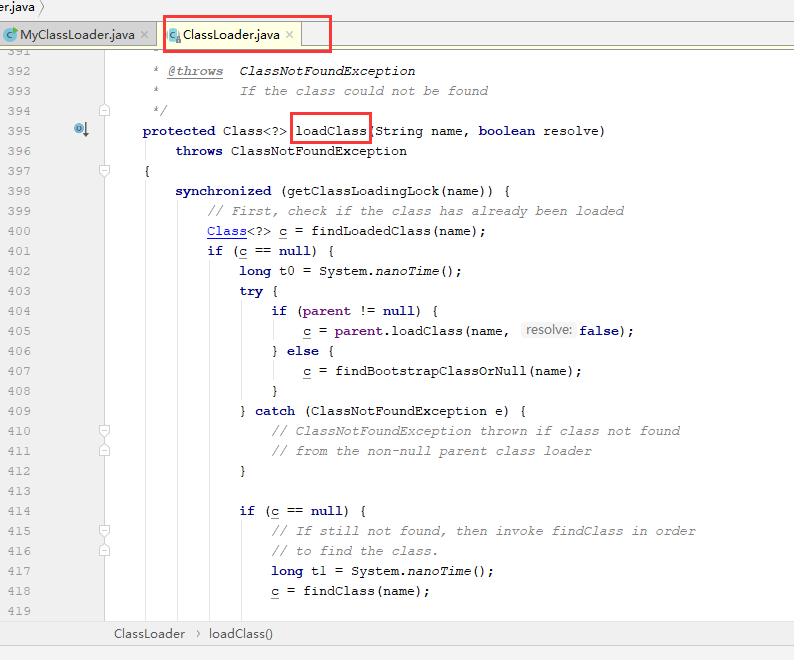Click line number 395 in the gutter
This screenshot has height=660, width=794.
(19, 131)
